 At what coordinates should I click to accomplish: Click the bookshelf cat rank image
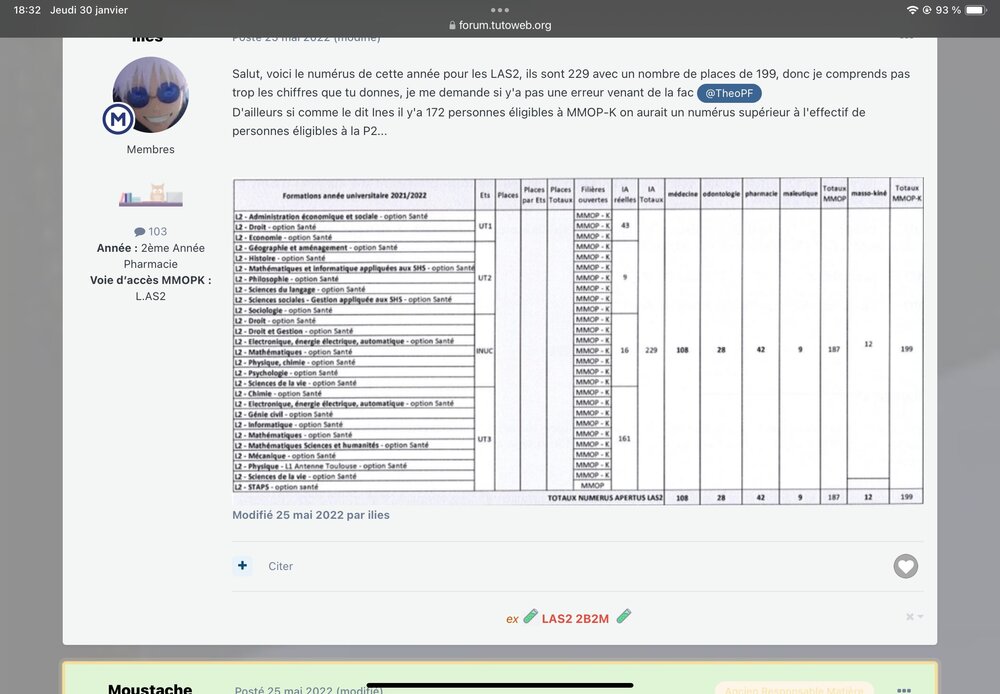pos(150,194)
